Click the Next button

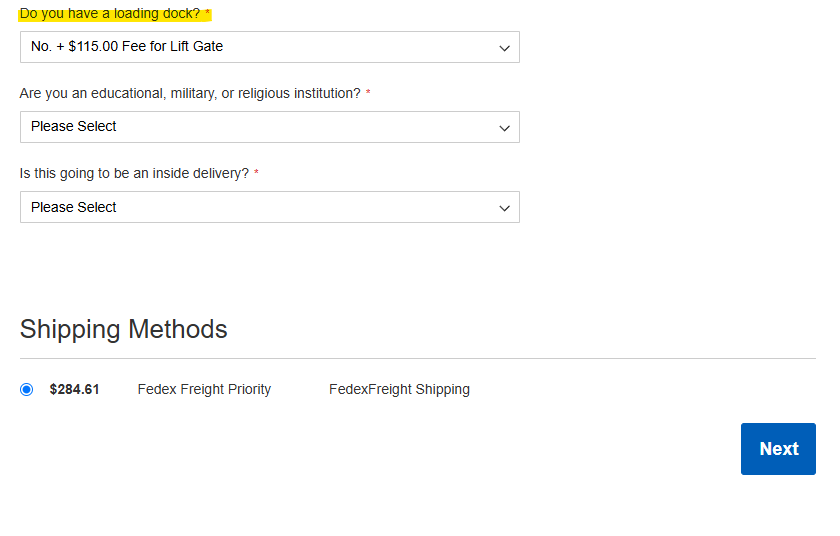point(778,449)
